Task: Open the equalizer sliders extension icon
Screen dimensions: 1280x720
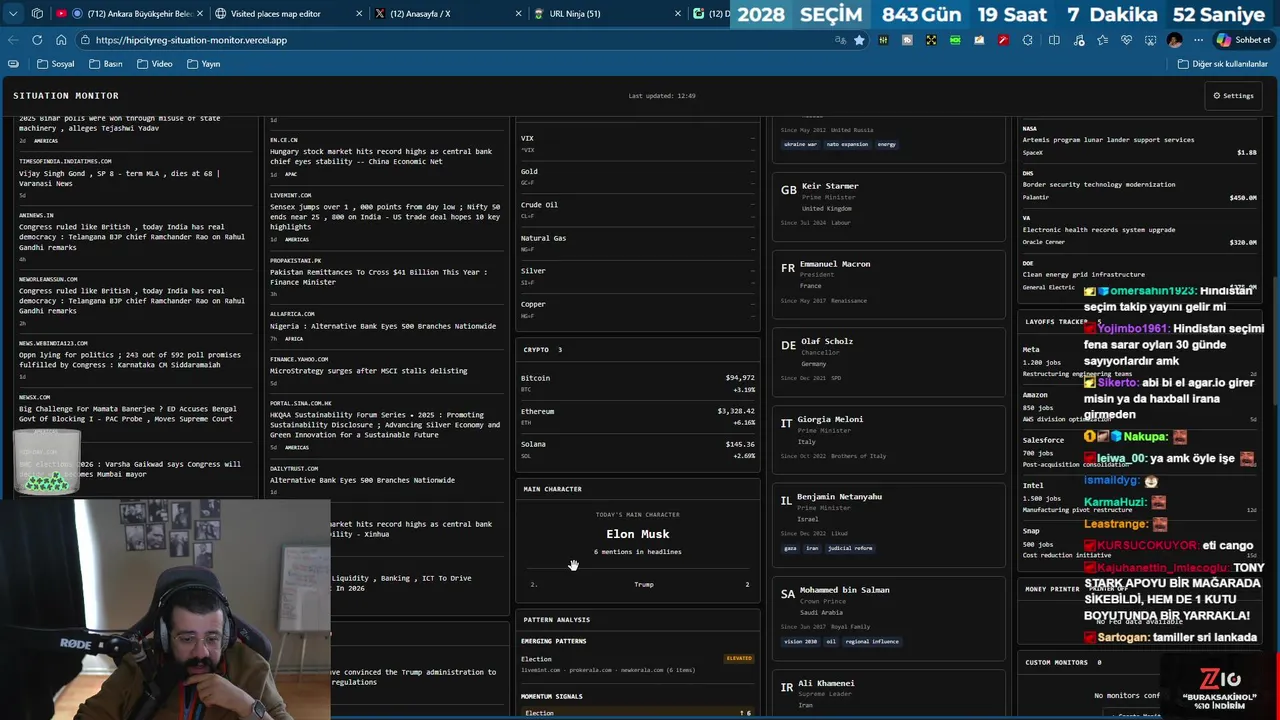Action: click(x=883, y=40)
